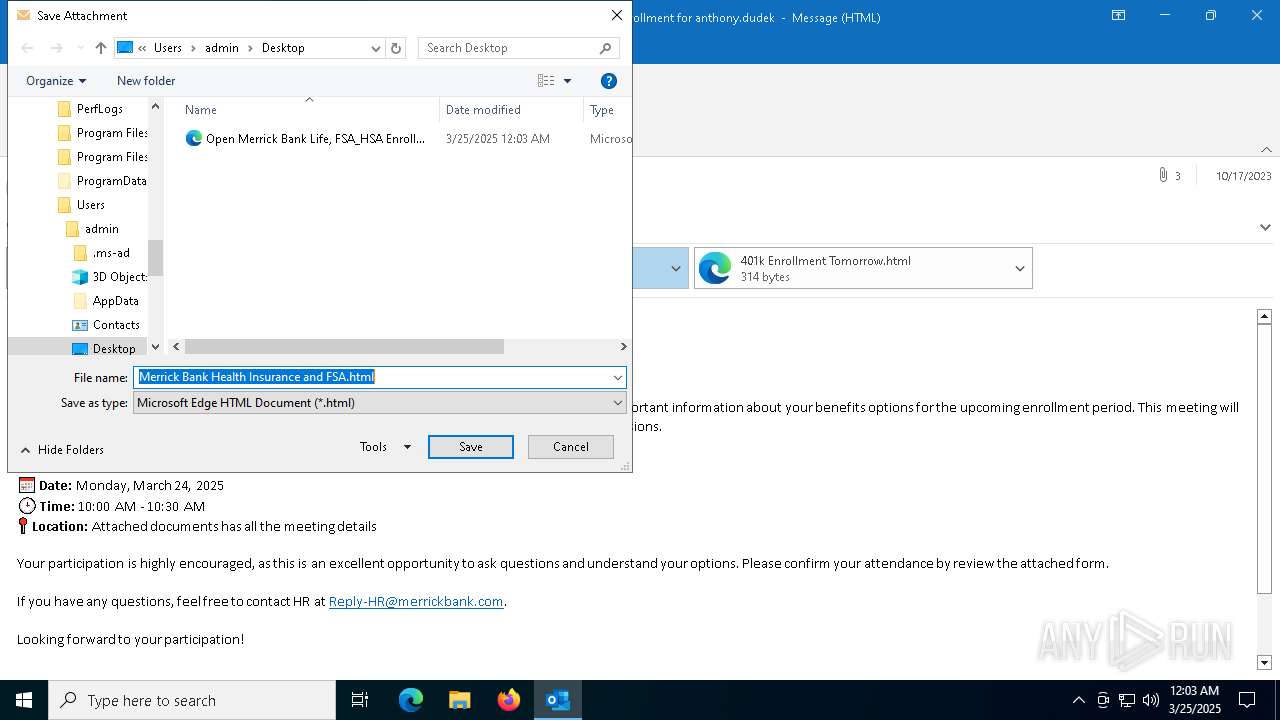Launch Microsoft Edge from taskbar
Screen dimensions: 1280x720
411,700
